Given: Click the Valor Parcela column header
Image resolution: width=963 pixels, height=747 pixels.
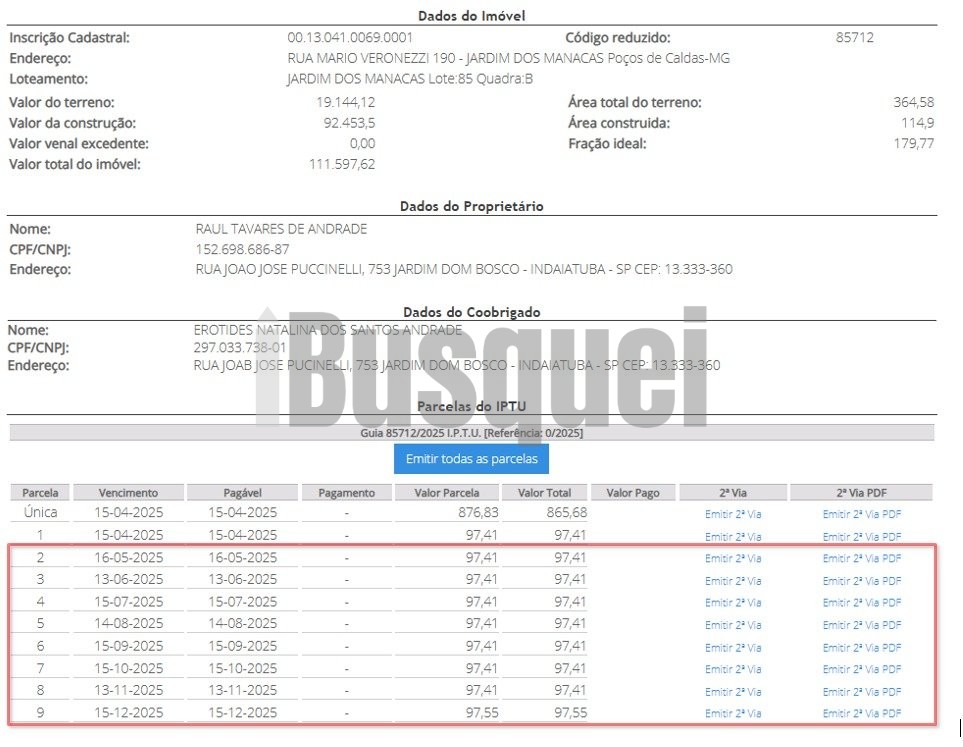Looking at the screenshot, I should coord(446,493).
